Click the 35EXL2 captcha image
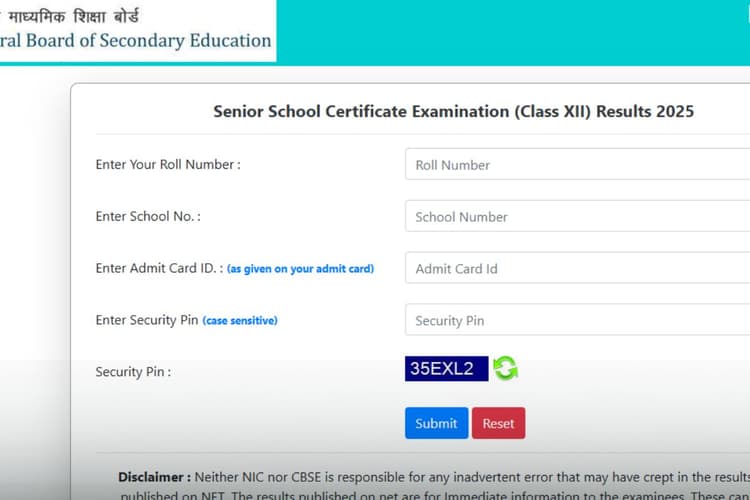Viewport: 750px width, 500px height. 446,369
